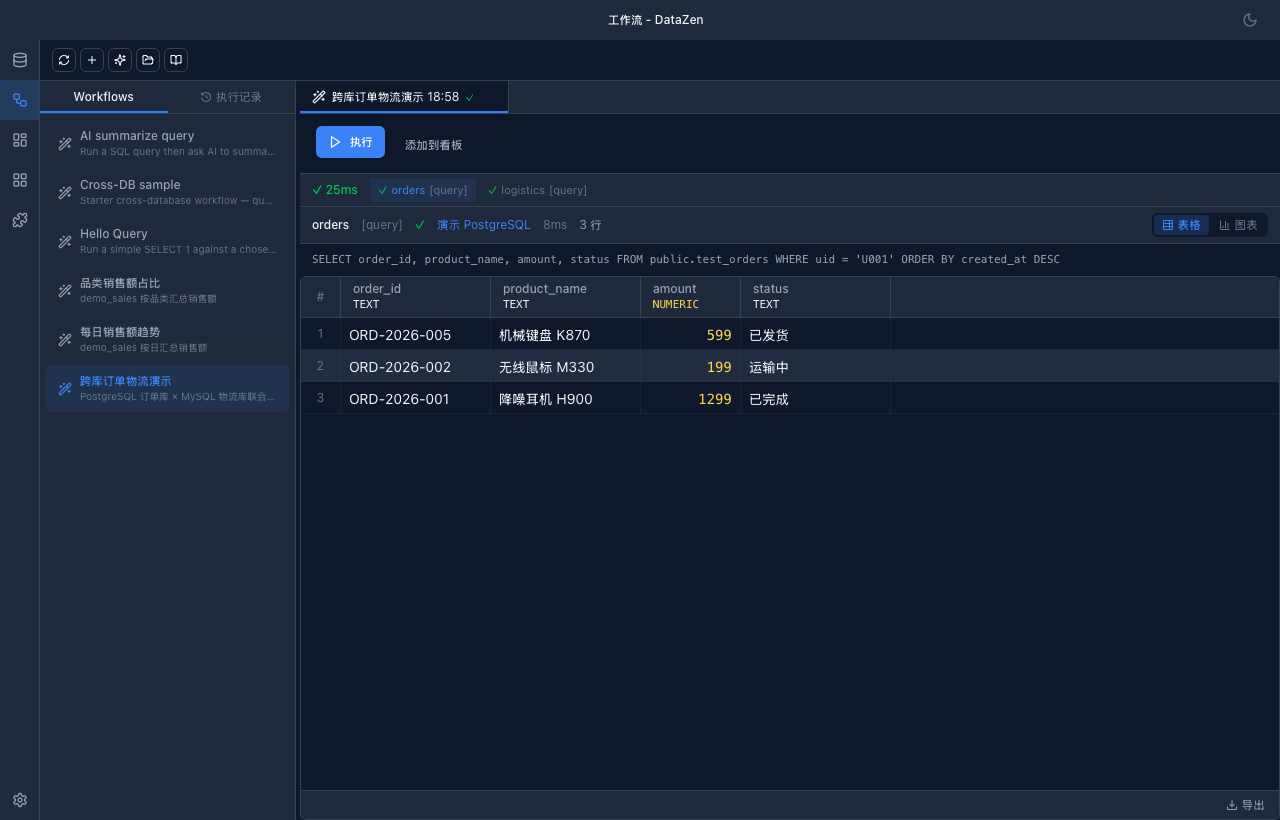The width and height of the screenshot is (1280, 820).
Task: Click the amount column header
Action: [690, 296]
